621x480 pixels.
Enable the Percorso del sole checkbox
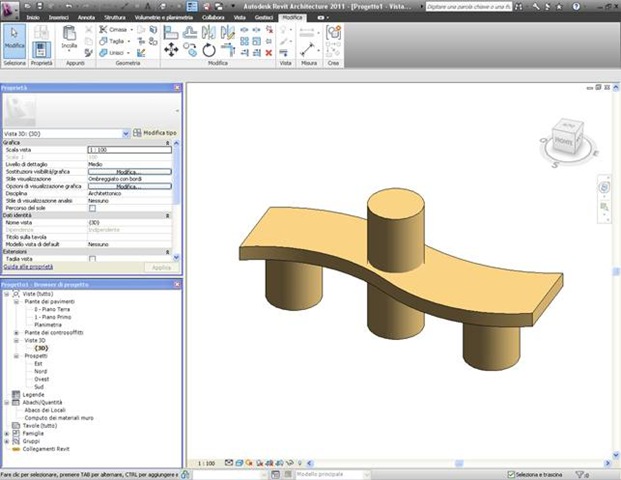coord(93,208)
